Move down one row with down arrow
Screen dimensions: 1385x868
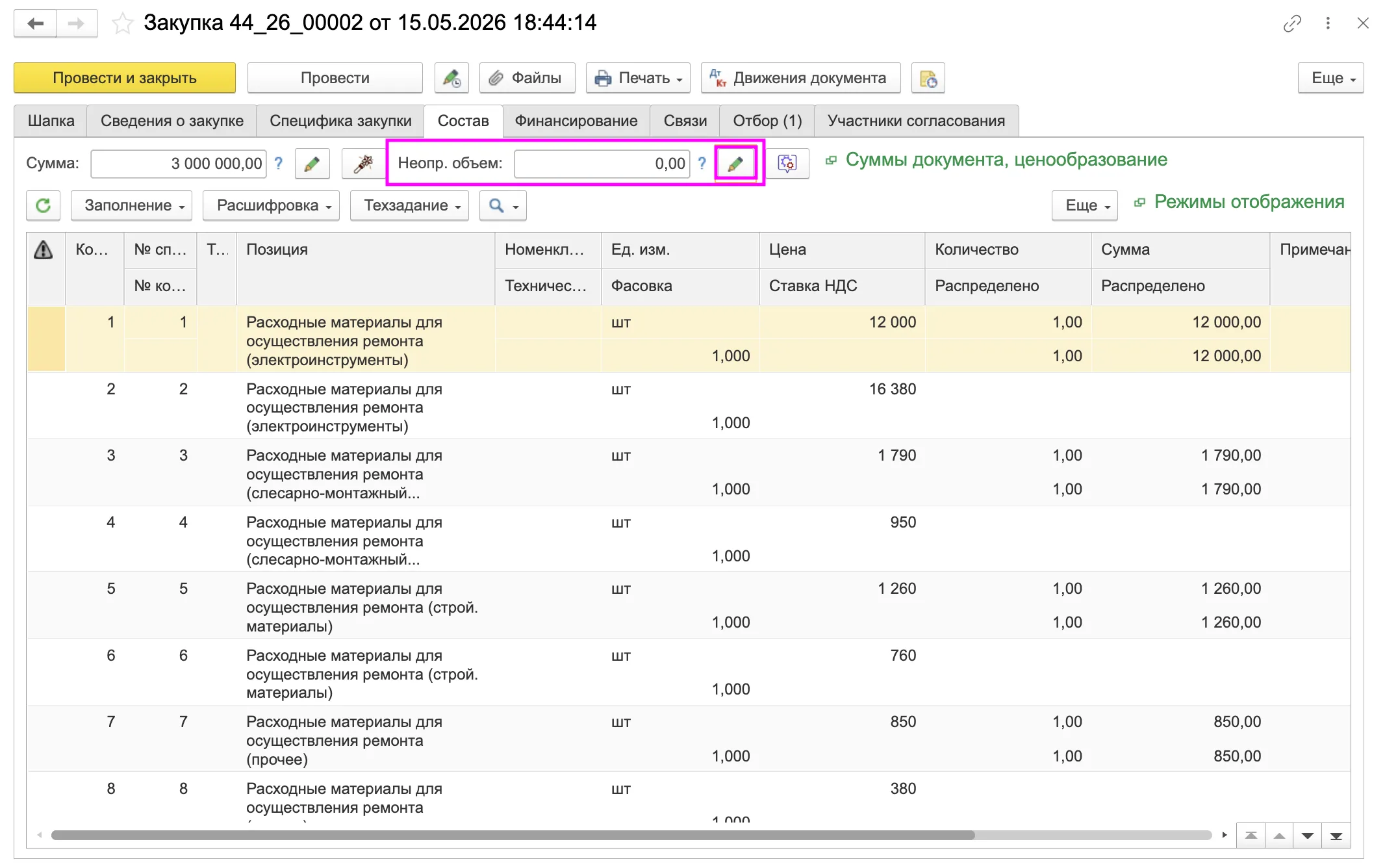1308,836
